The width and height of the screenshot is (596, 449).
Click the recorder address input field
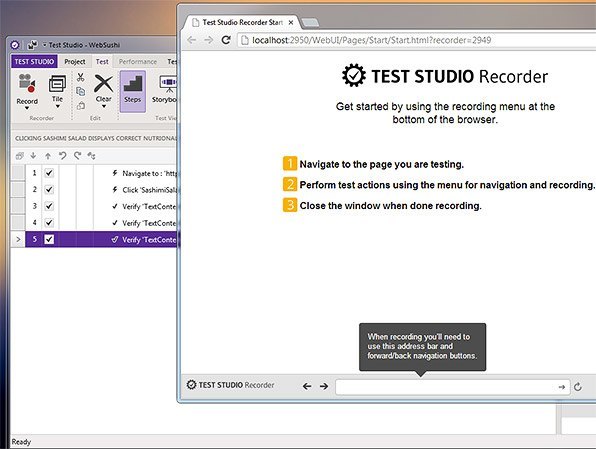pyautogui.click(x=452, y=387)
